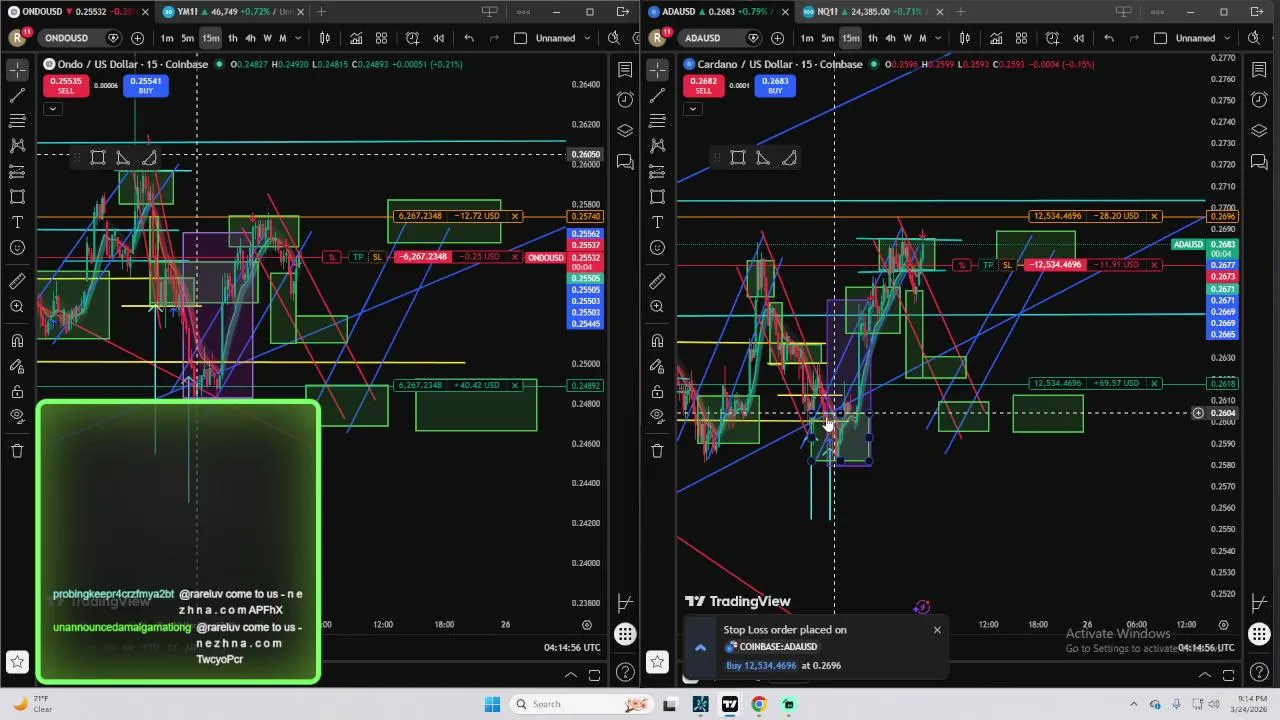Viewport: 1280px width, 720px height.
Task: Expand the bottom panel chevron in ADAUSD window
Action: (x=1205, y=675)
